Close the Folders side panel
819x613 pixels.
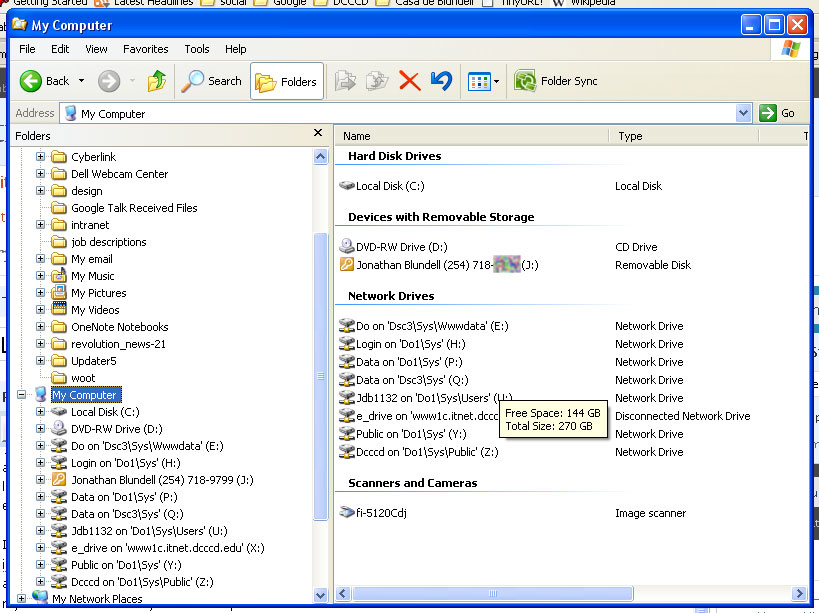(318, 133)
